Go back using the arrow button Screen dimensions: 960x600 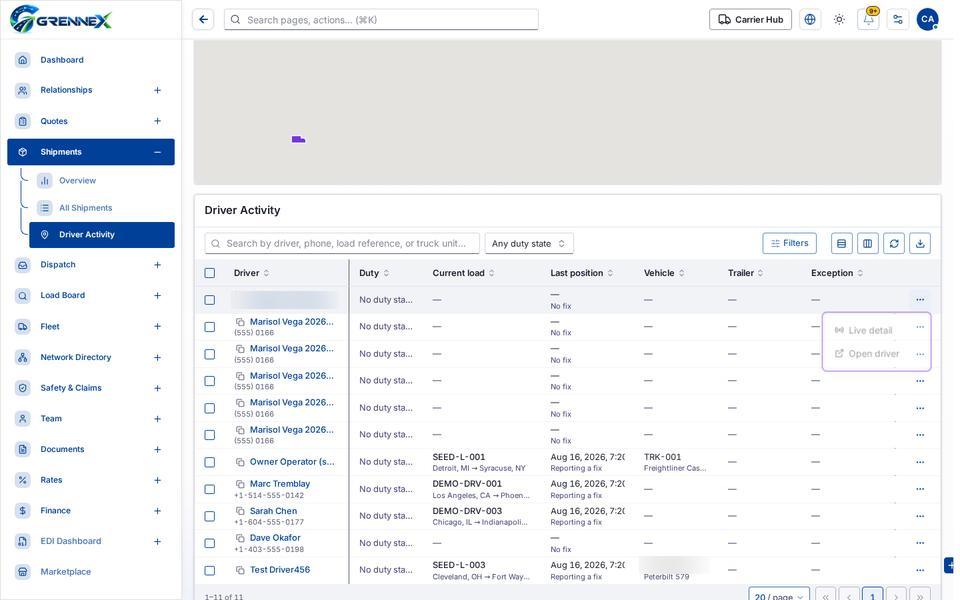click(203, 20)
